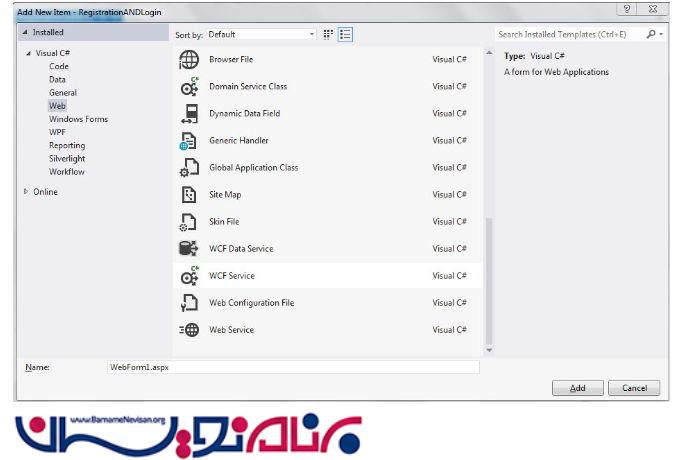Select the Web Configuration File icon

189,303
